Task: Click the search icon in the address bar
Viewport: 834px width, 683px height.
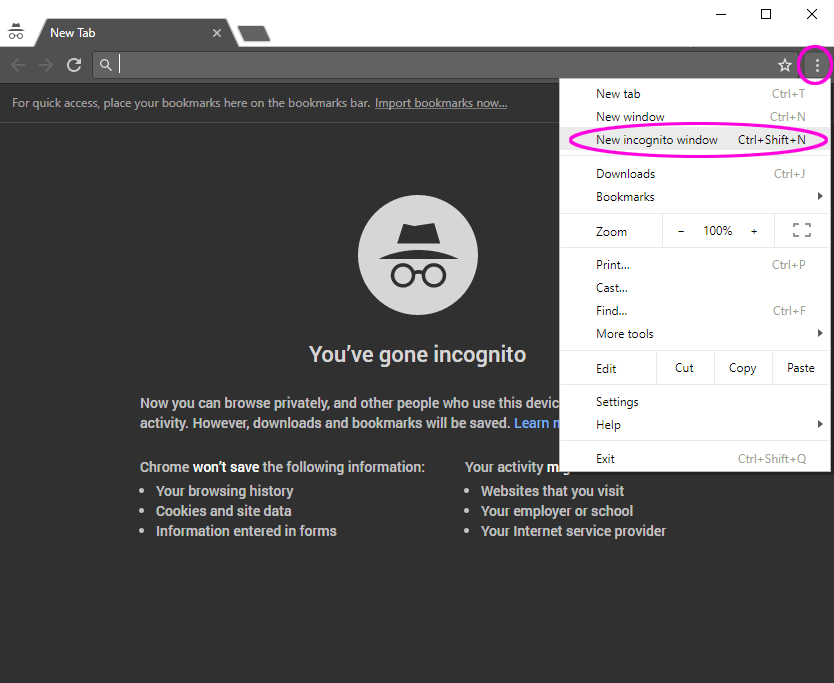Action: [x=105, y=65]
